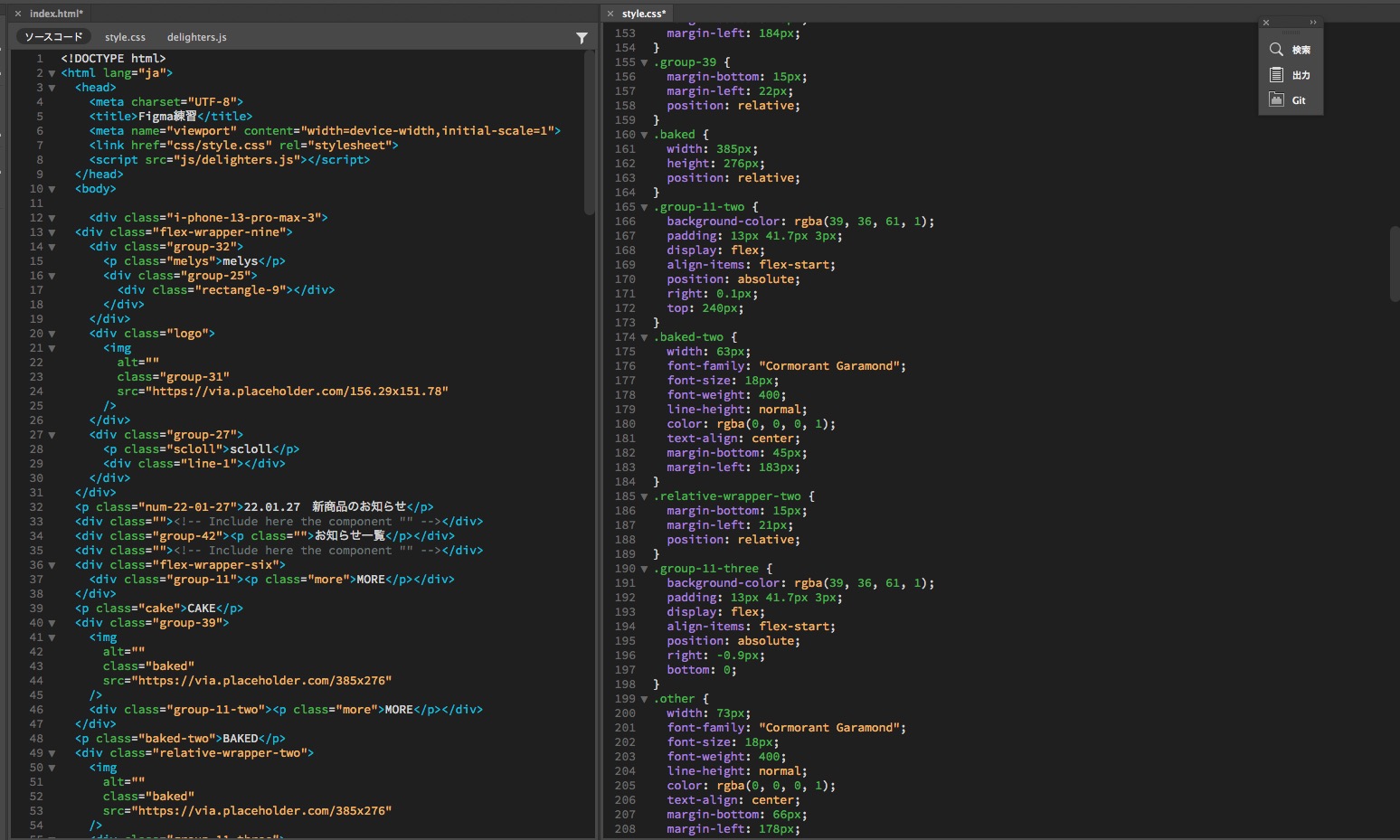This screenshot has height=840, width=1400.
Task: Fold the flex-wrapper-six div on line 36
Action: tap(52, 565)
